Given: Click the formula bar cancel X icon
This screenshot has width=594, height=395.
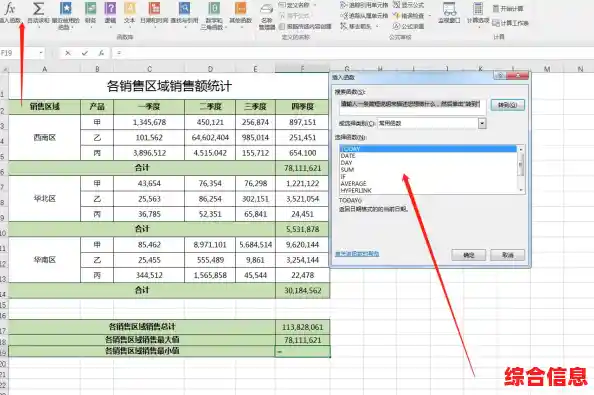Looking at the screenshot, I should (68, 53).
